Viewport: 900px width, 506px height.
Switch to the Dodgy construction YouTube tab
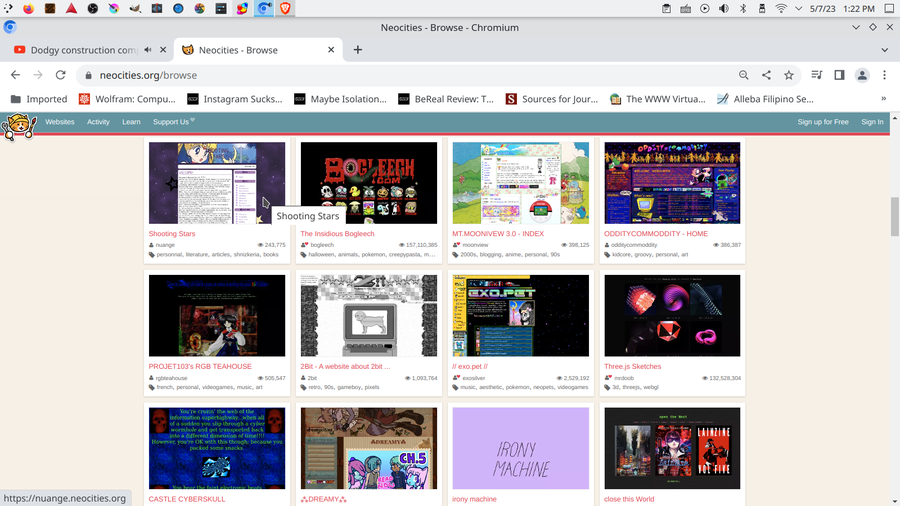click(x=75, y=50)
